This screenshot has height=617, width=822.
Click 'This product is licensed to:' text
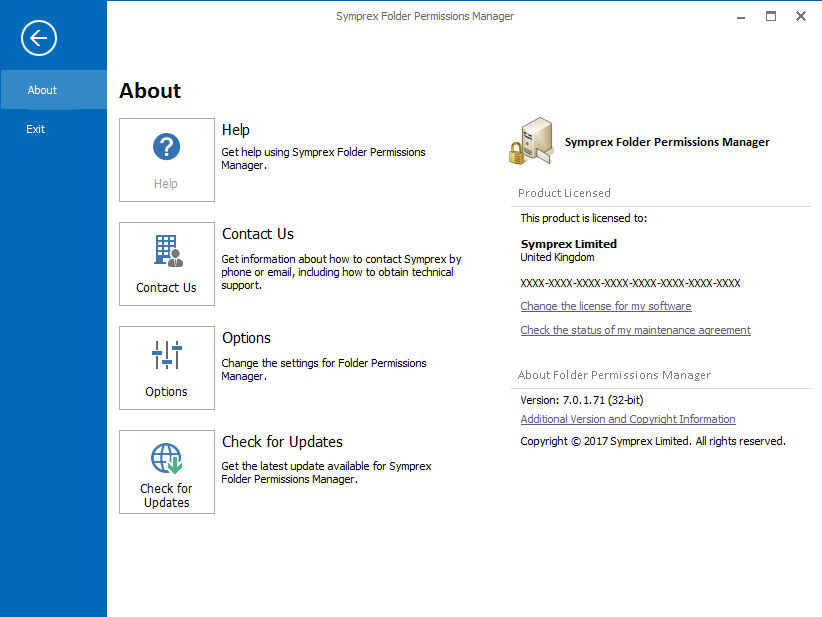(583, 218)
